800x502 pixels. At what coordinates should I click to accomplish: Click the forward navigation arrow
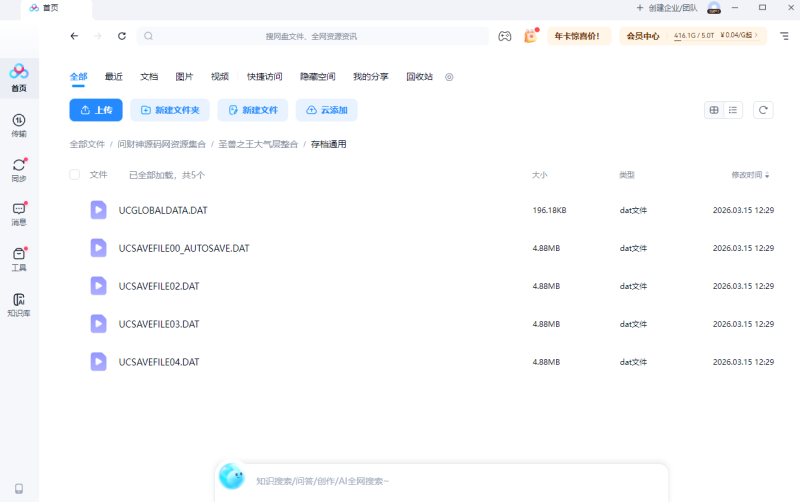pyautogui.click(x=98, y=36)
